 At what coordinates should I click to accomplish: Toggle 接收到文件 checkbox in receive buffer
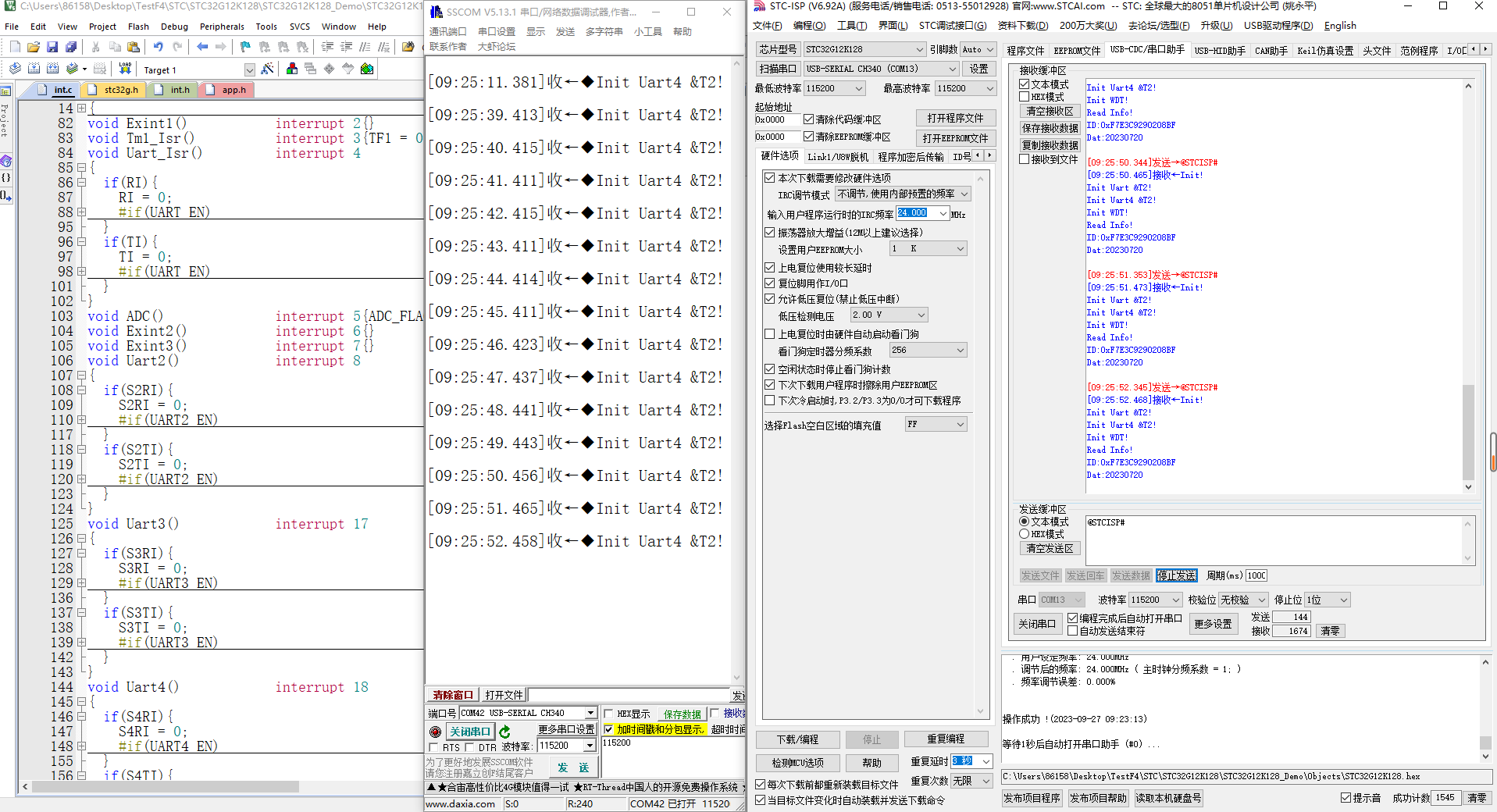click(1025, 159)
